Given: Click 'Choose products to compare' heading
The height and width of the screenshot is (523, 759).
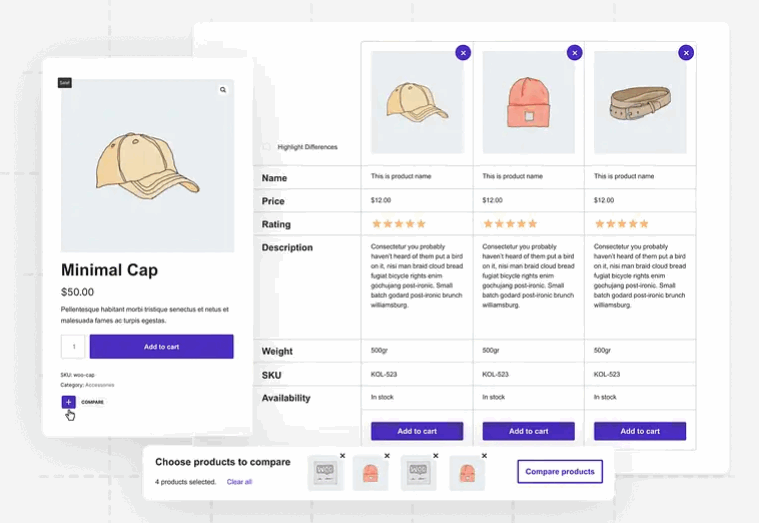Looking at the screenshot, I should pos(223,462).
